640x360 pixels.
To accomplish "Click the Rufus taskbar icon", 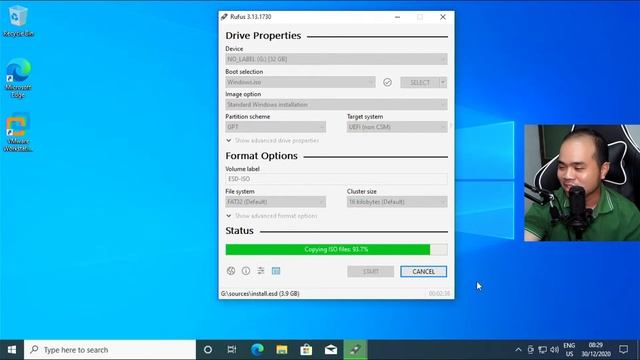I will (x=355, y=350).
